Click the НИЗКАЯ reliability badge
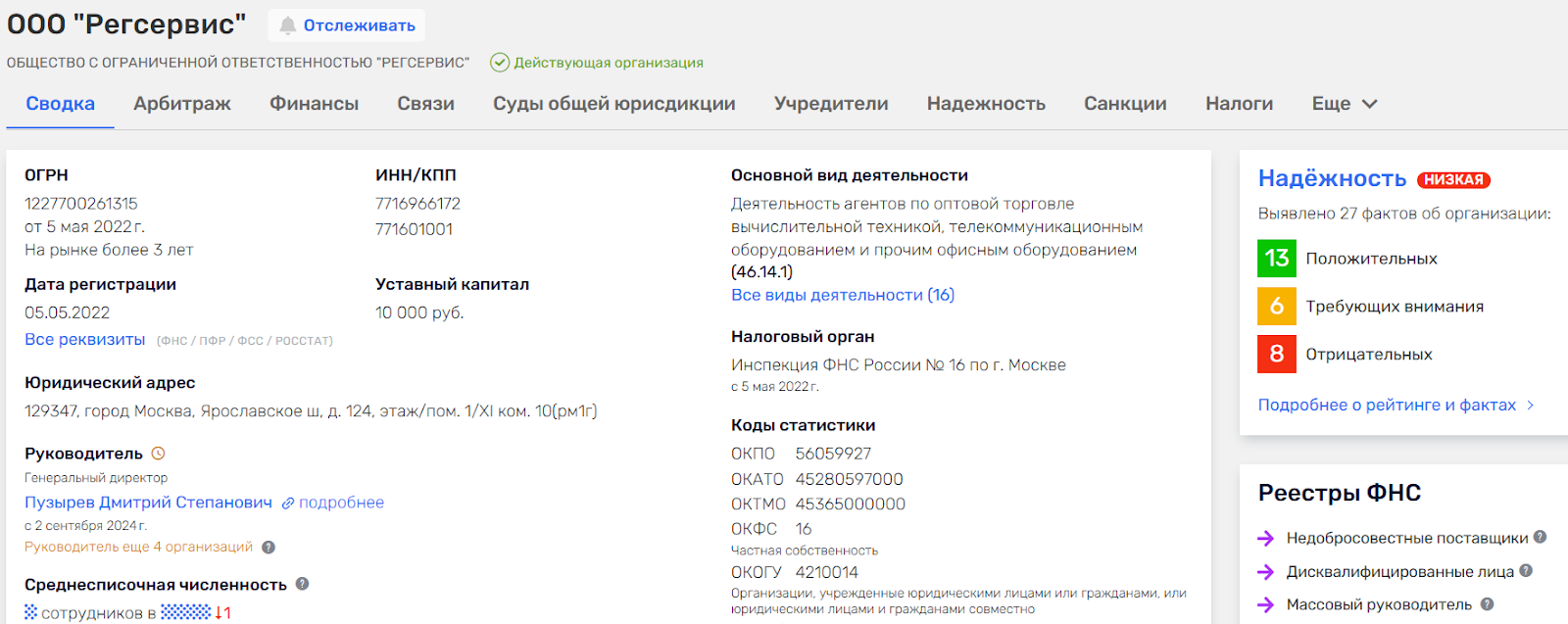Image resolution: width=1568 pixels, height=624 pixels. pyautogui.click(x=1452, y=180)
